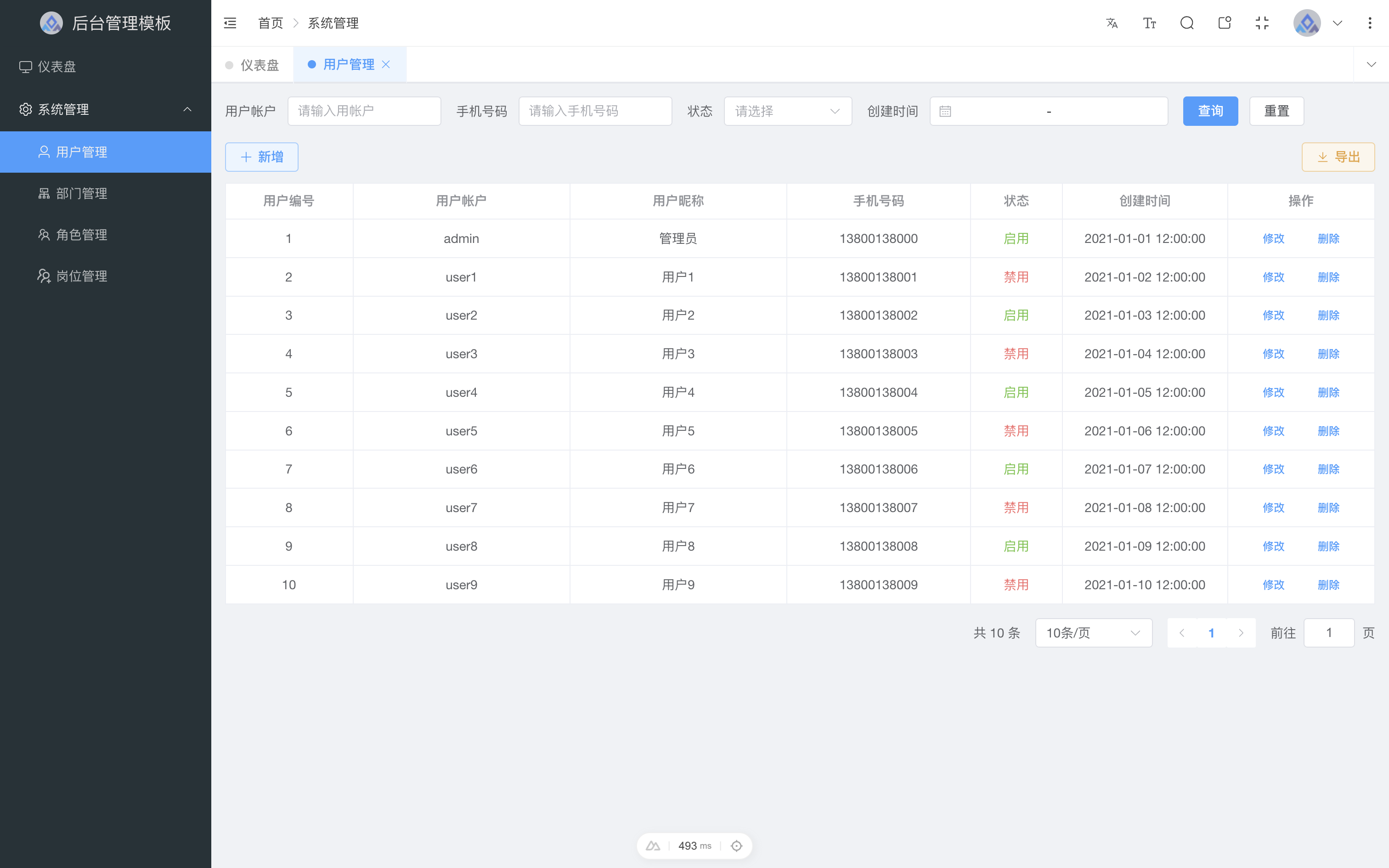Click the locate icon in bottom performance bar

point(736,845)
